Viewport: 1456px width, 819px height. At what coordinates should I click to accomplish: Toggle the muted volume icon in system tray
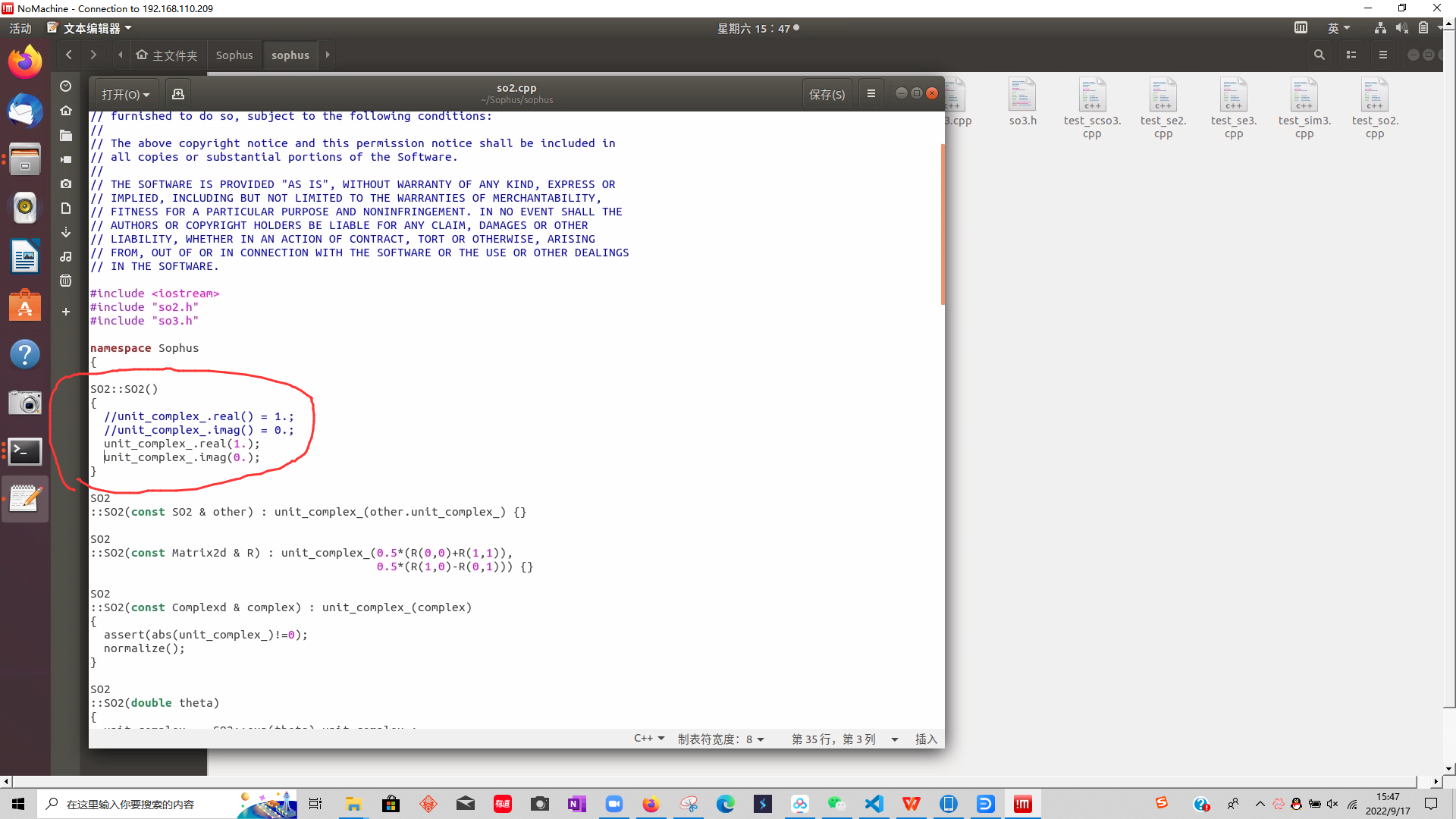click(x=1332, y=804)
